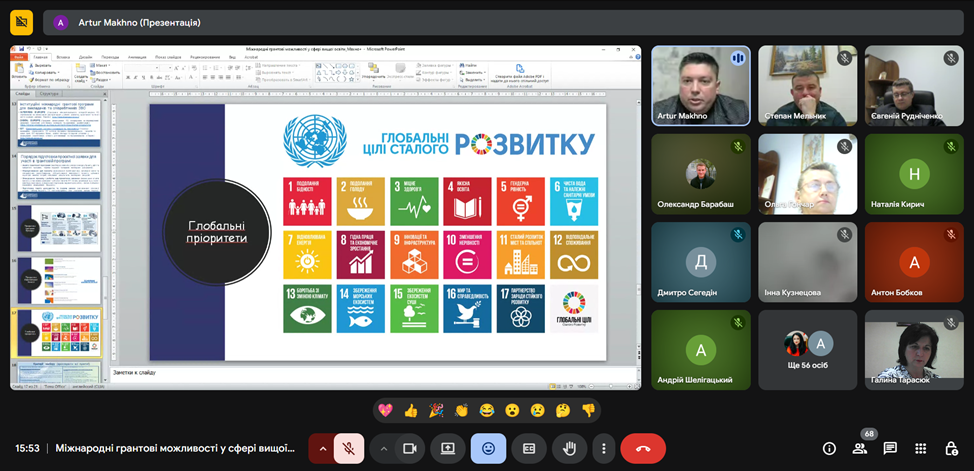Raise hand using the hand icon

pyautogui.click(x=569, y=448)
